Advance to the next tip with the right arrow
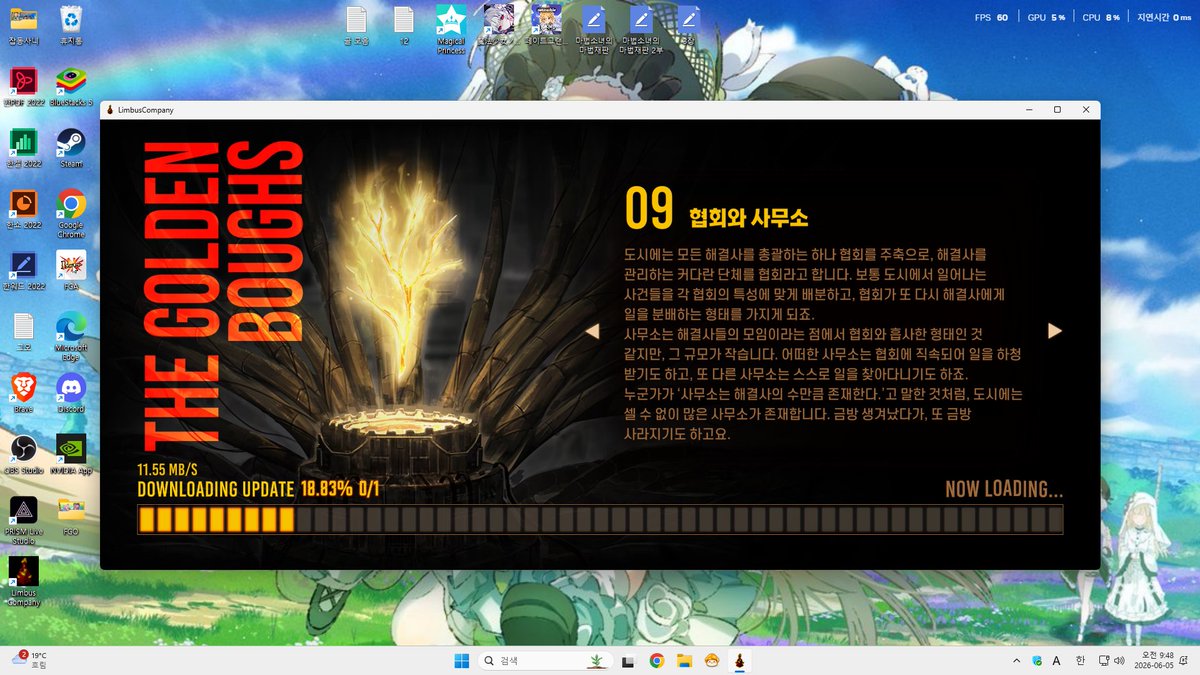The height and width of the screenshot is (675, 1200). coord(1054,331)
